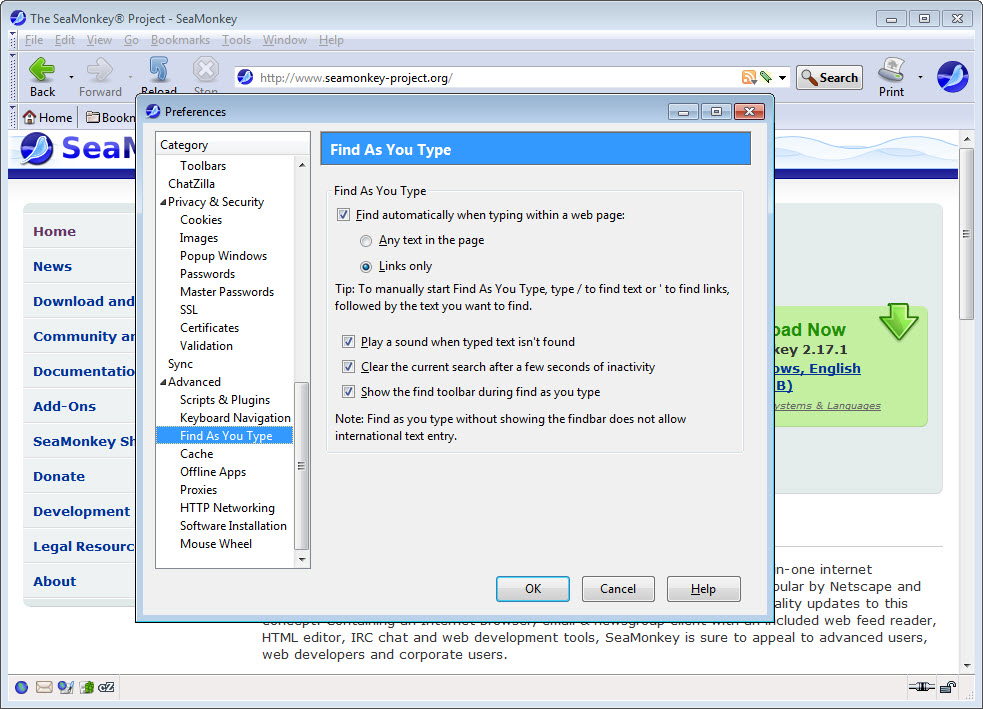Collapse the Advanced category twisty
Viewport: 983px width, 709px height.
coord(163,382)
